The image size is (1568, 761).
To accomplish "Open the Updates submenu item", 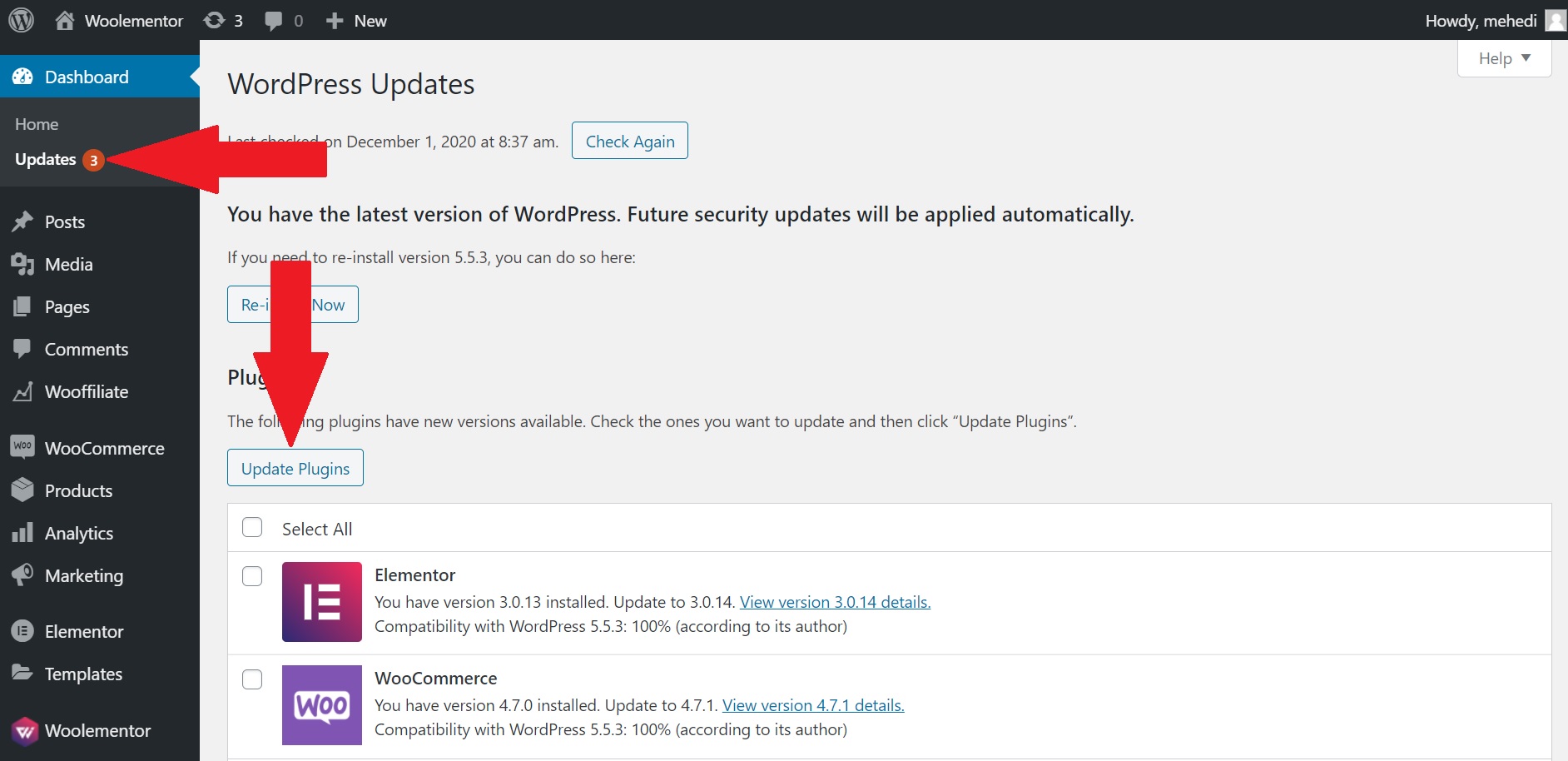I will [46, 159].
